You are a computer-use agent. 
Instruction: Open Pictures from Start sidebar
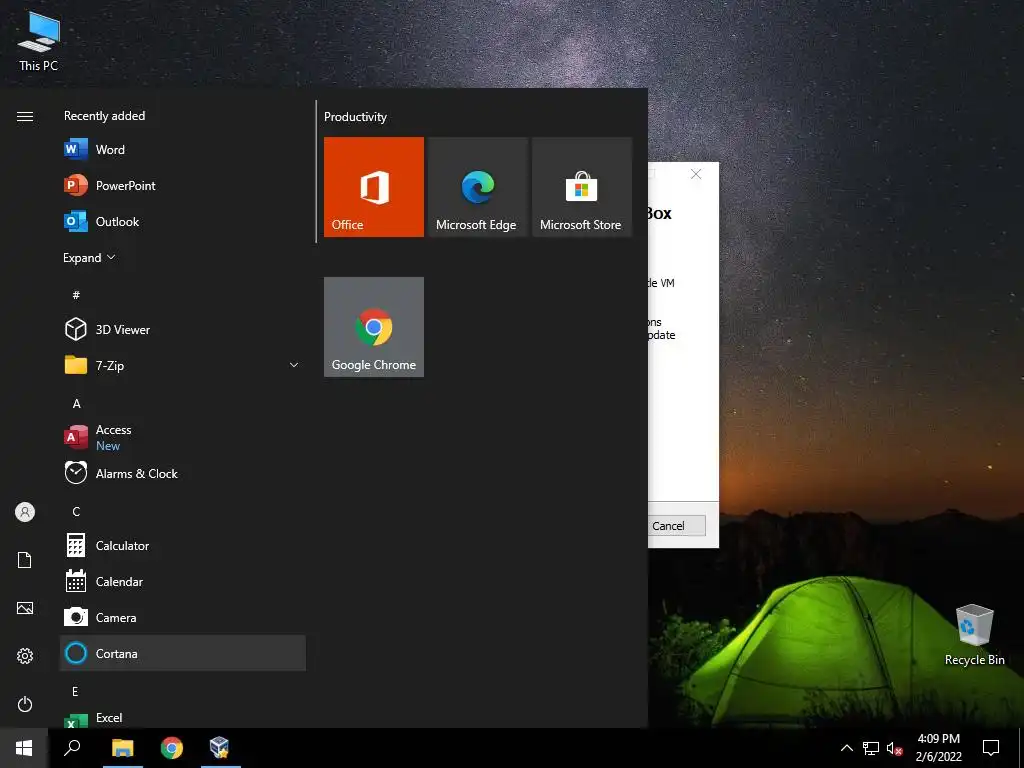point(25,608)
